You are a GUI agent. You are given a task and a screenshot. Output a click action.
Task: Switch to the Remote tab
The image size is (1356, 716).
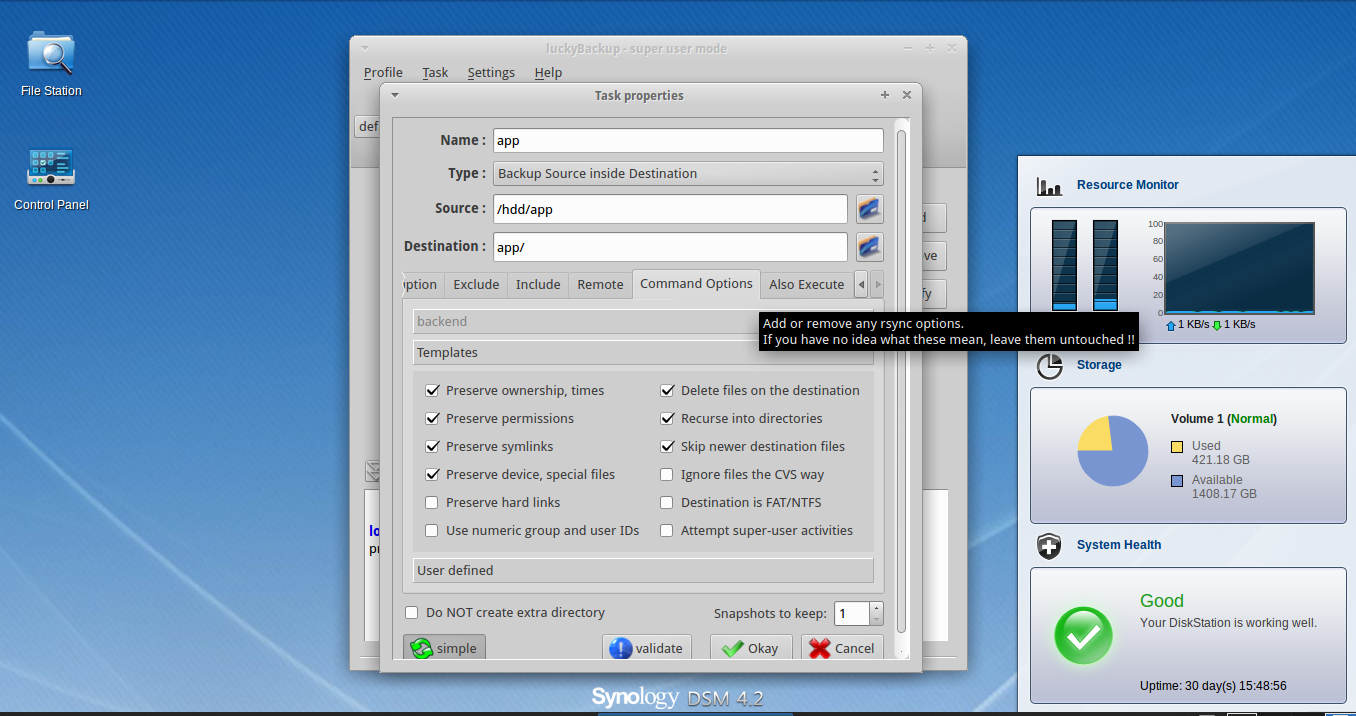pos(600,285)
